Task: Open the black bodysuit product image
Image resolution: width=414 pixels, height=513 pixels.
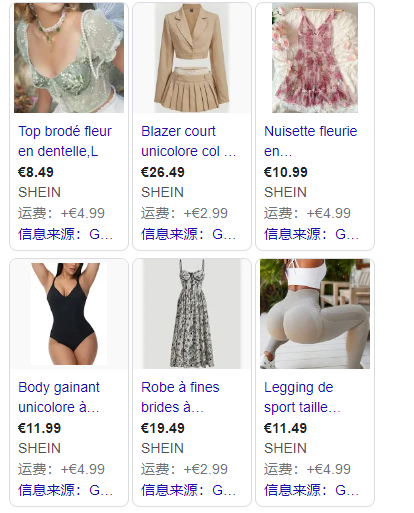Action: (x=69, y=314)
